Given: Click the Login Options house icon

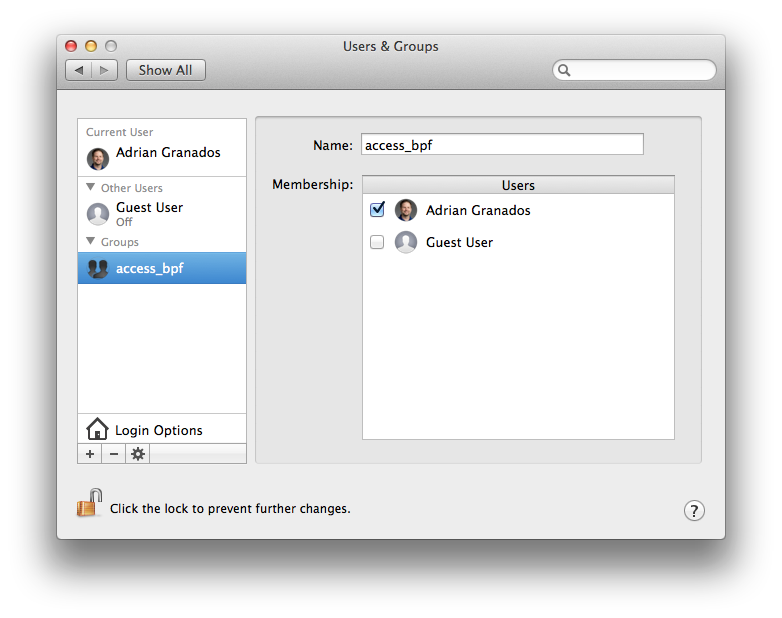Looking at the screenshot, I should click(x=97, y=428).
